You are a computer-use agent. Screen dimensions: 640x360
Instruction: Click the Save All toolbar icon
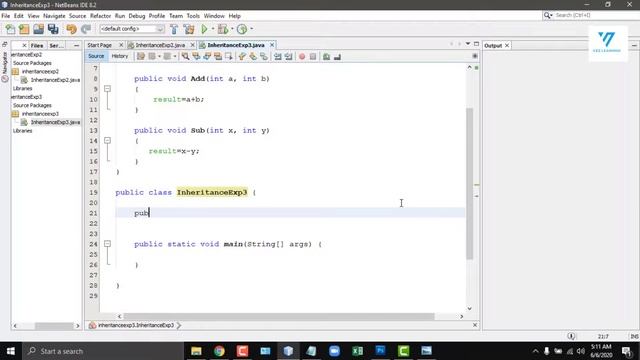[x=53, y=29]
